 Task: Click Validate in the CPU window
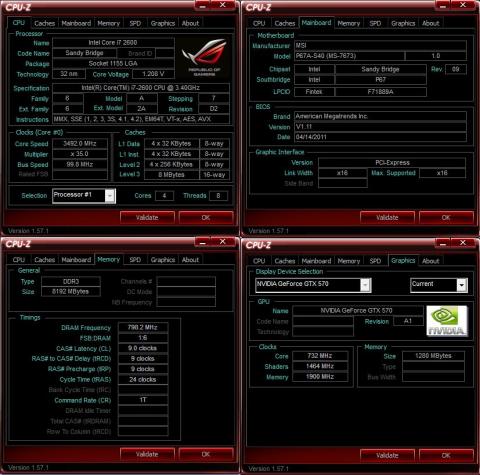coord(147,218)
